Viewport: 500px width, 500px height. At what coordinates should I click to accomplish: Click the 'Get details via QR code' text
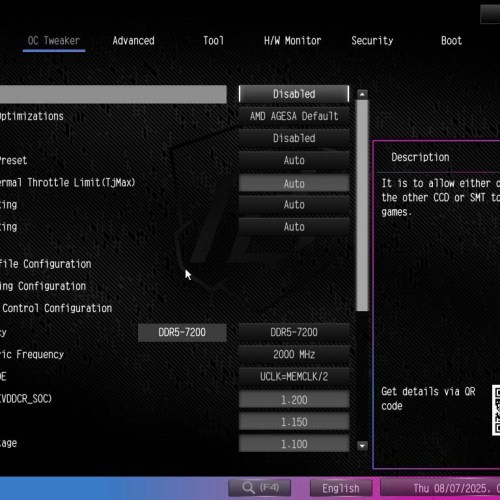coord(428,399)
